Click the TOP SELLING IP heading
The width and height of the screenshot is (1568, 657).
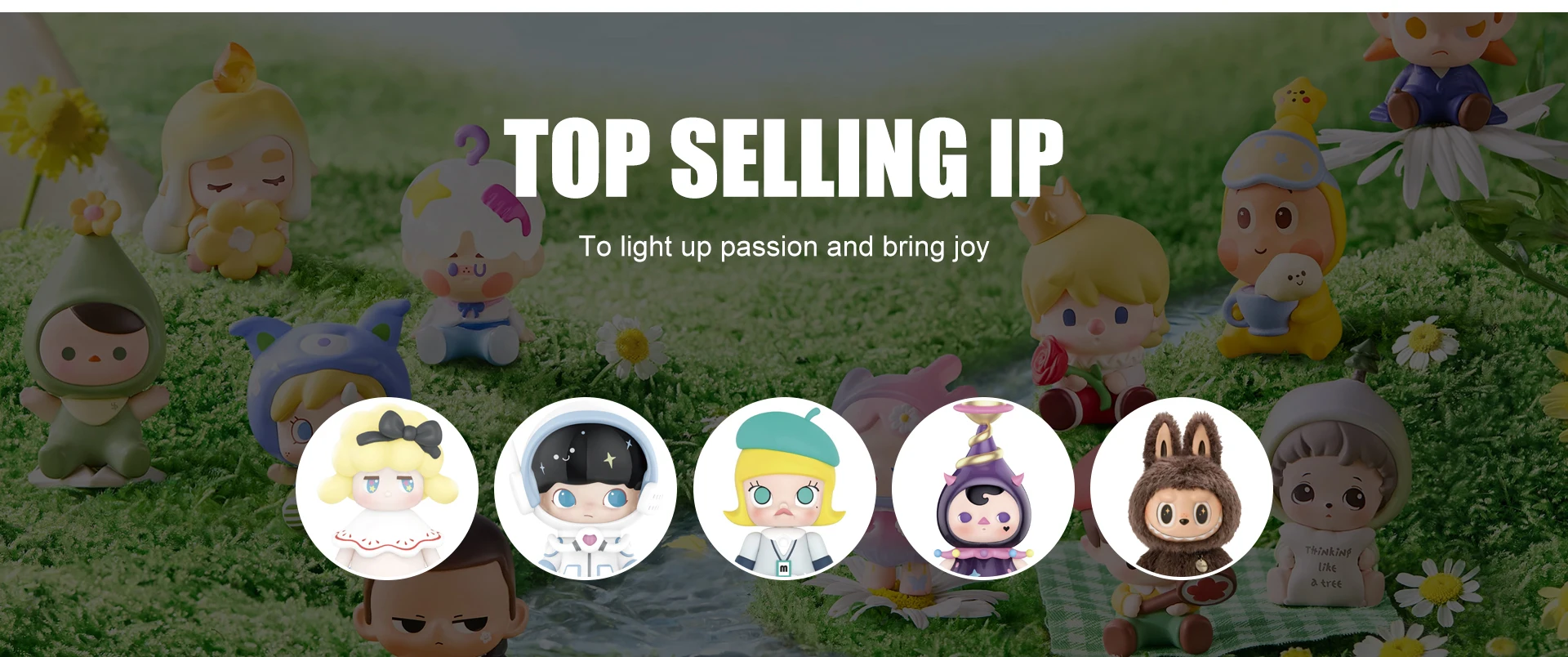pos(784,157)
